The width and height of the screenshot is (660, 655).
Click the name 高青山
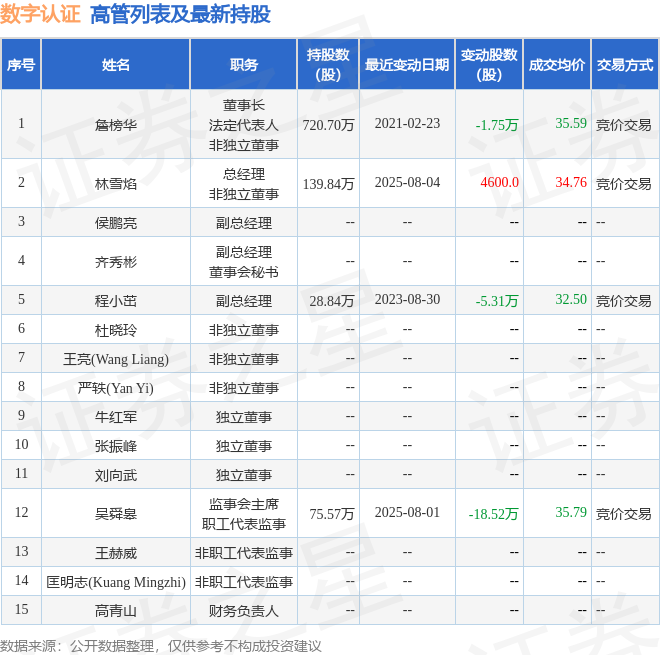pos(116,611)
